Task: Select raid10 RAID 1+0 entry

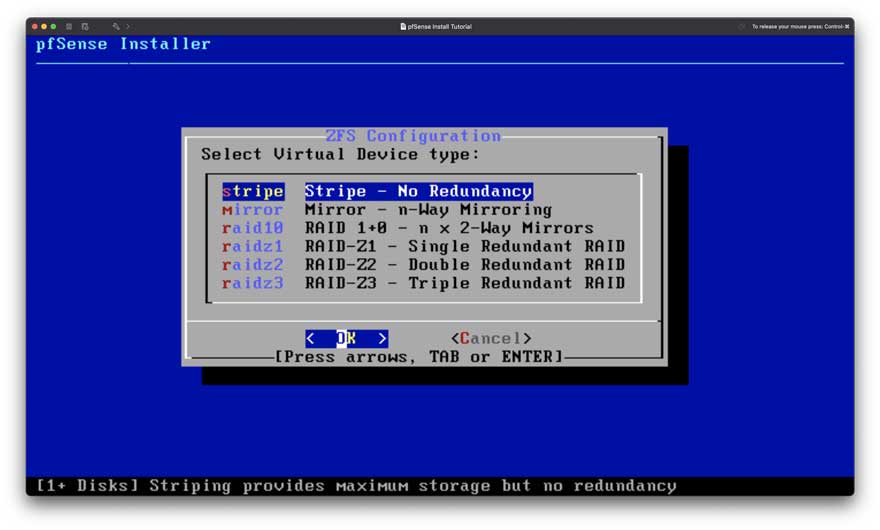Action: [x=407, y=228]
